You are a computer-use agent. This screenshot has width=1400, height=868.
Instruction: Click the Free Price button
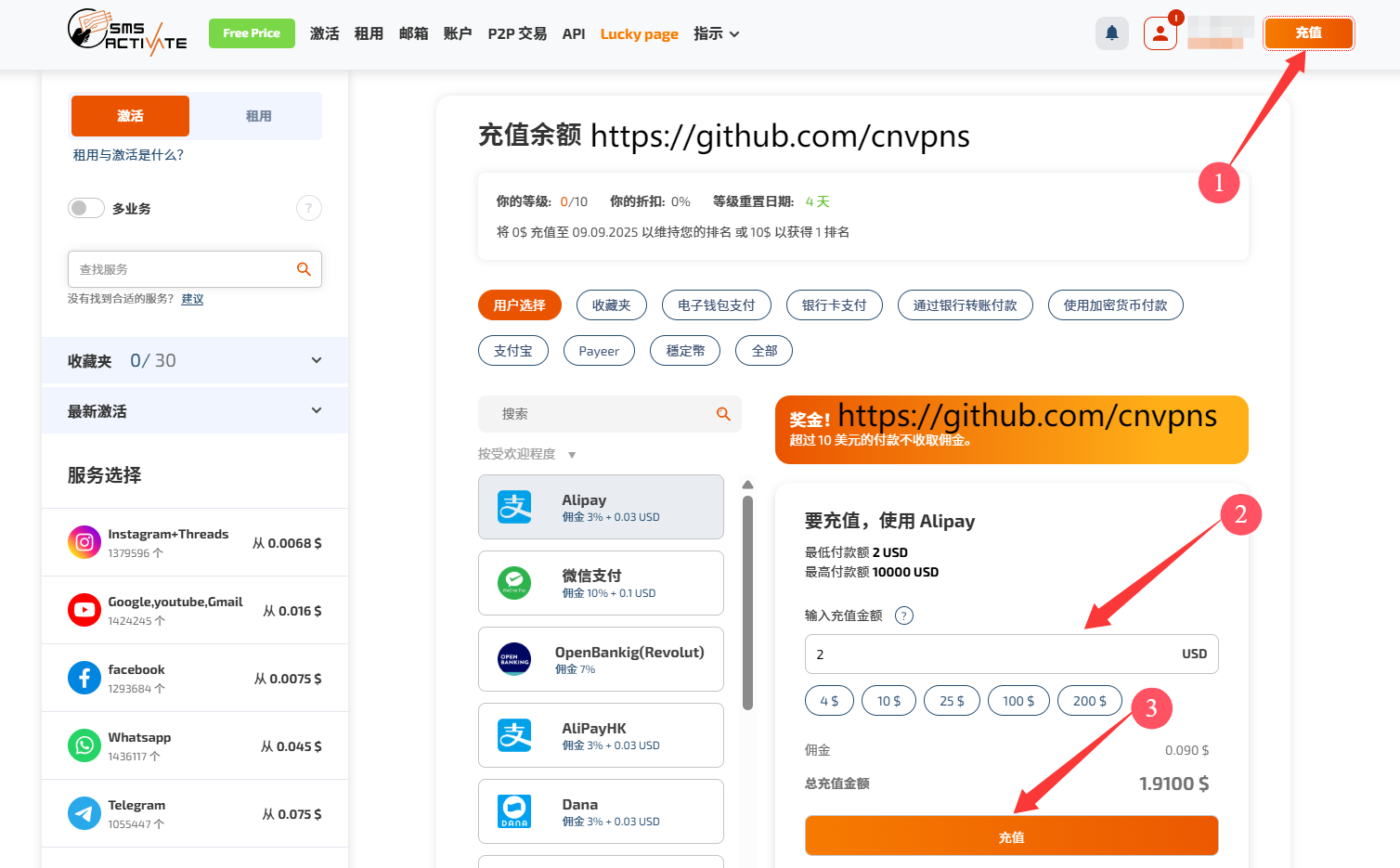[x=252, y=32]
